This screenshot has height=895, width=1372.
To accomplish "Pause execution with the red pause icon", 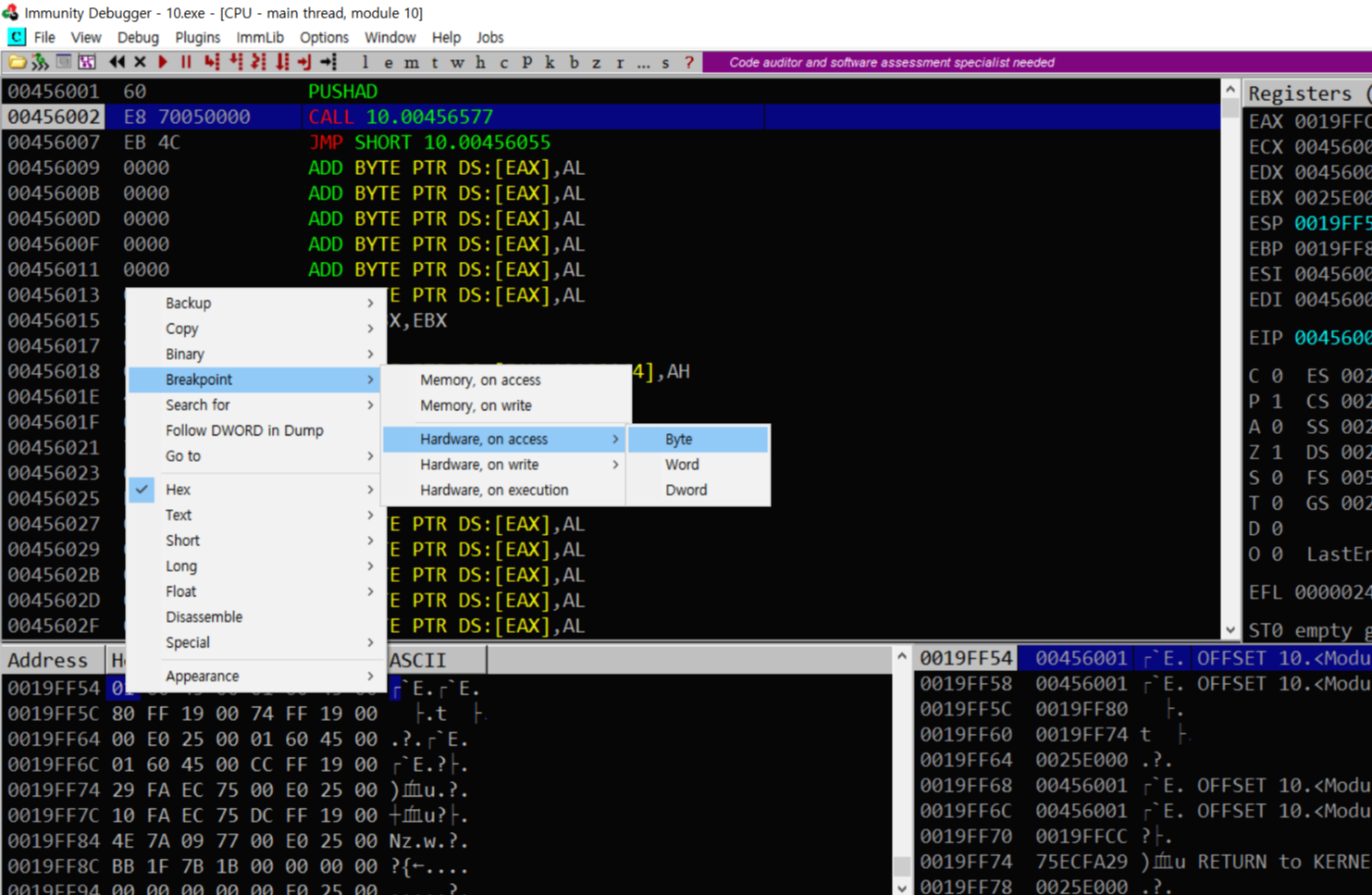I will 186,62.
